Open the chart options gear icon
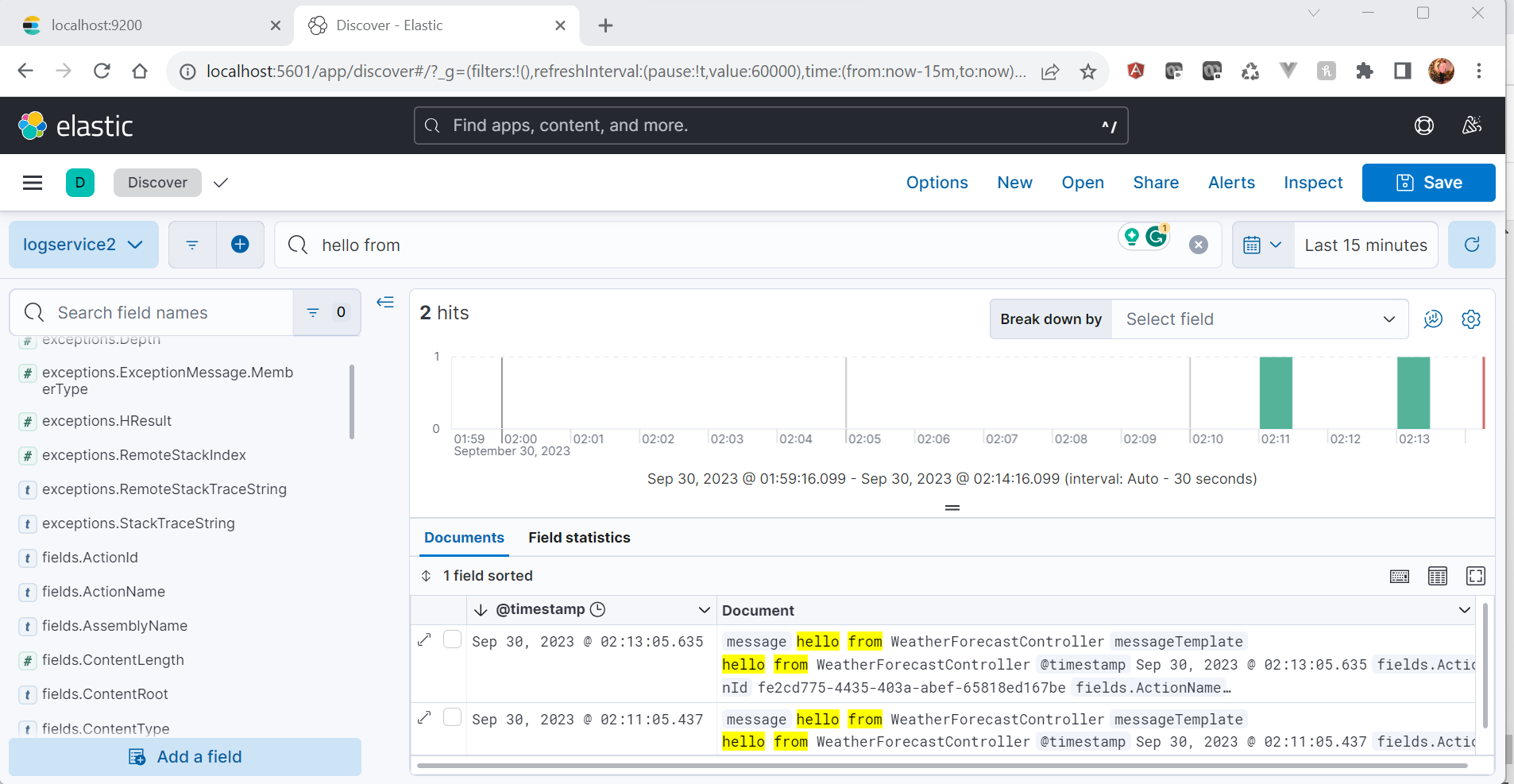 [1471, 319]
